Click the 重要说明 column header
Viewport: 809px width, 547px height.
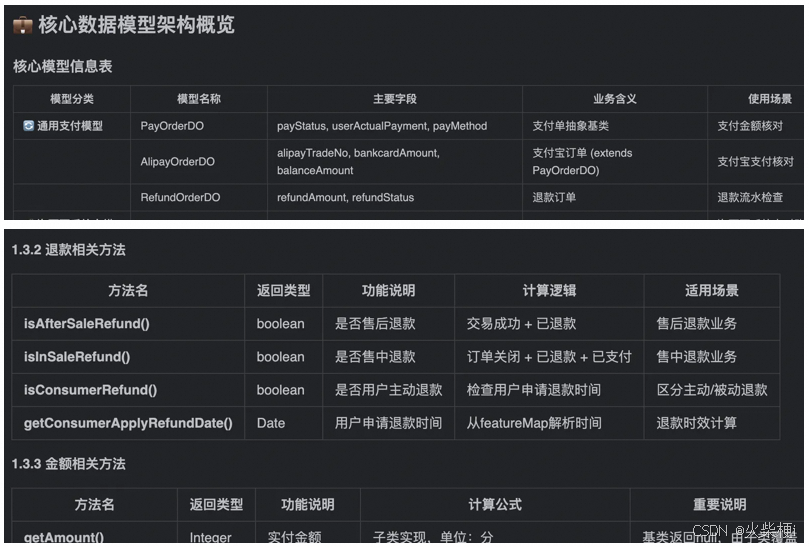719,504
